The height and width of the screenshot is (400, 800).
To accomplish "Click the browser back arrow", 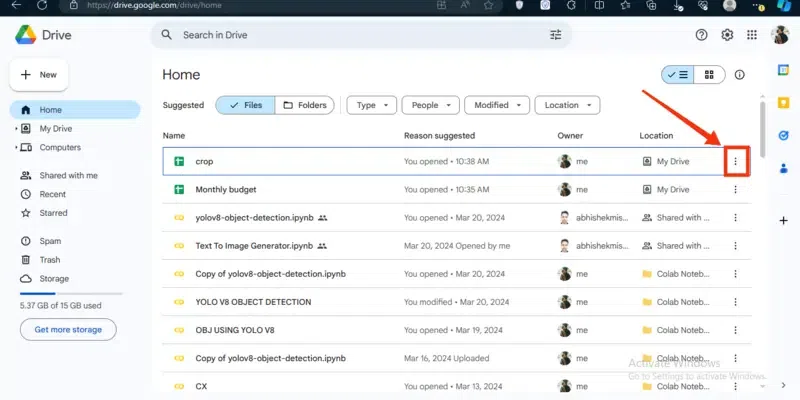I will point(16,5).
